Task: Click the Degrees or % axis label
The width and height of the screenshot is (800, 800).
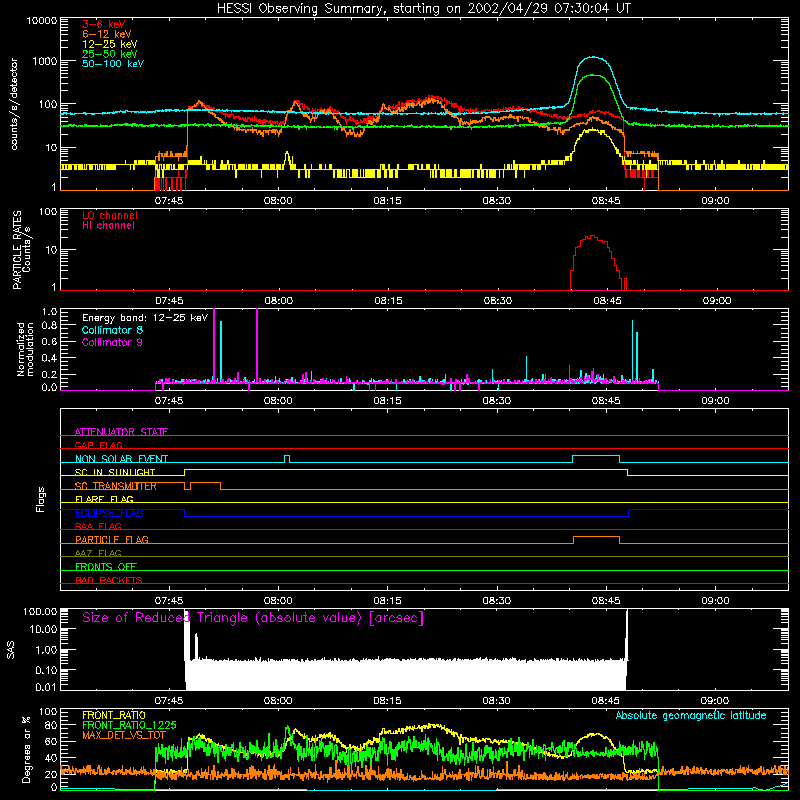Action: tap(26, 750)
